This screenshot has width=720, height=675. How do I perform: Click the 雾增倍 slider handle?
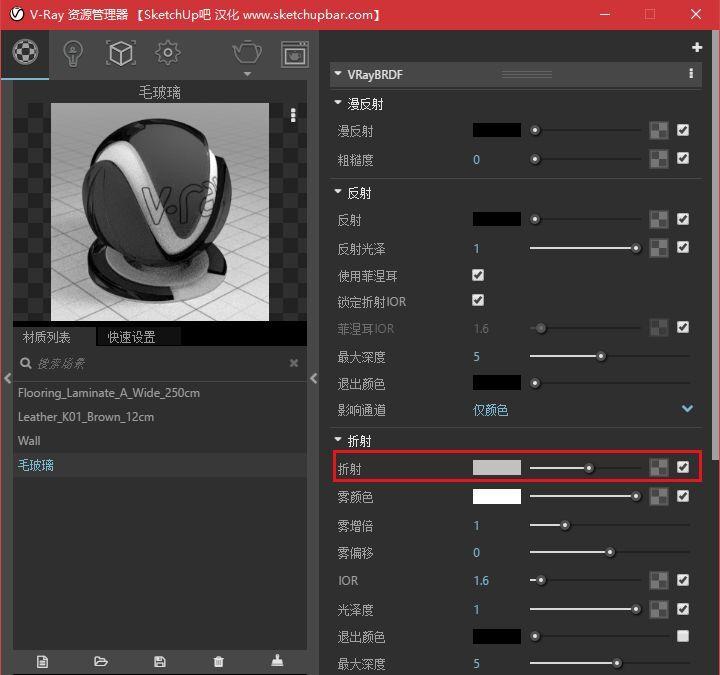(565, 525)
